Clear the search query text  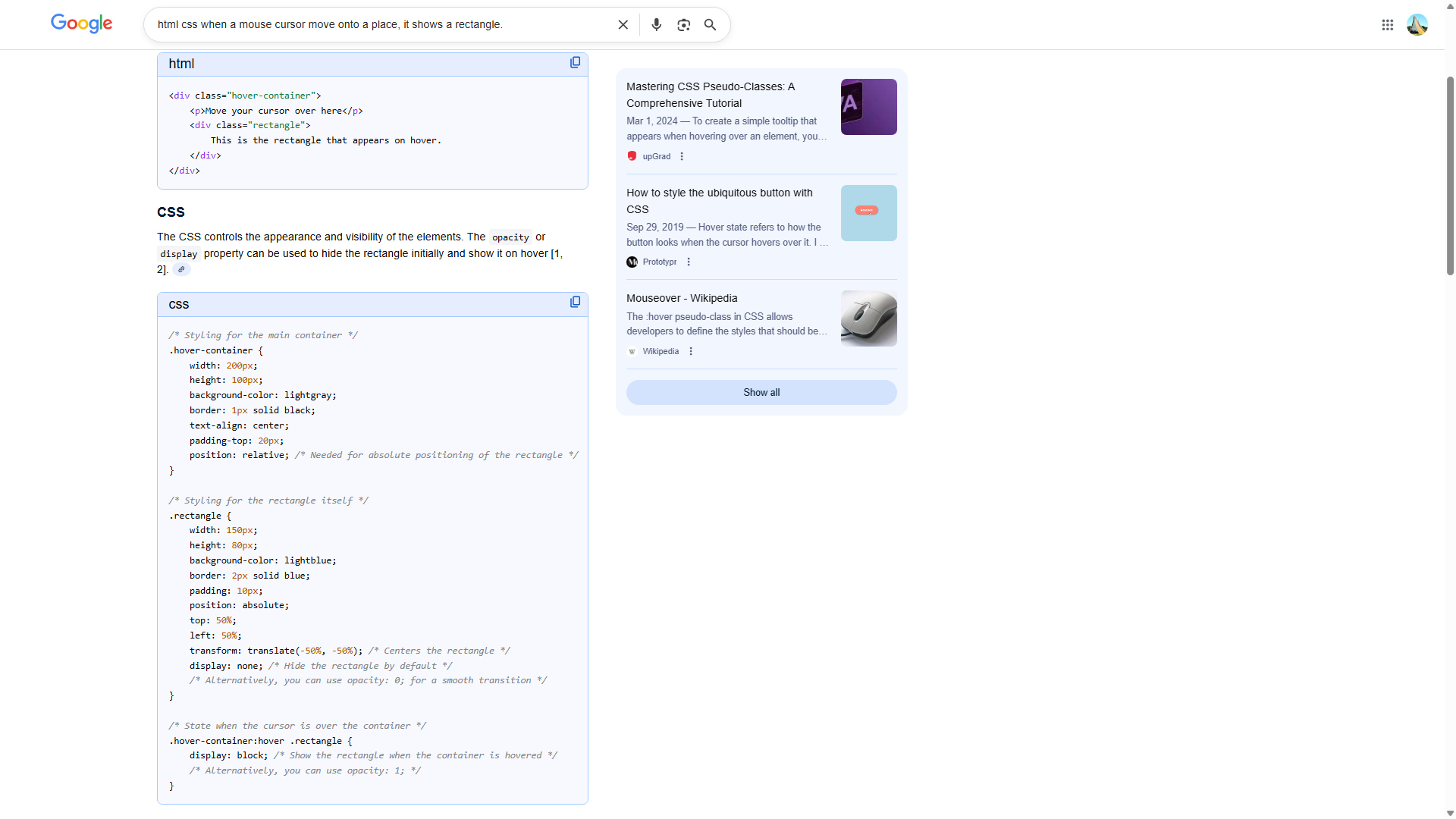tap(623, 25)
